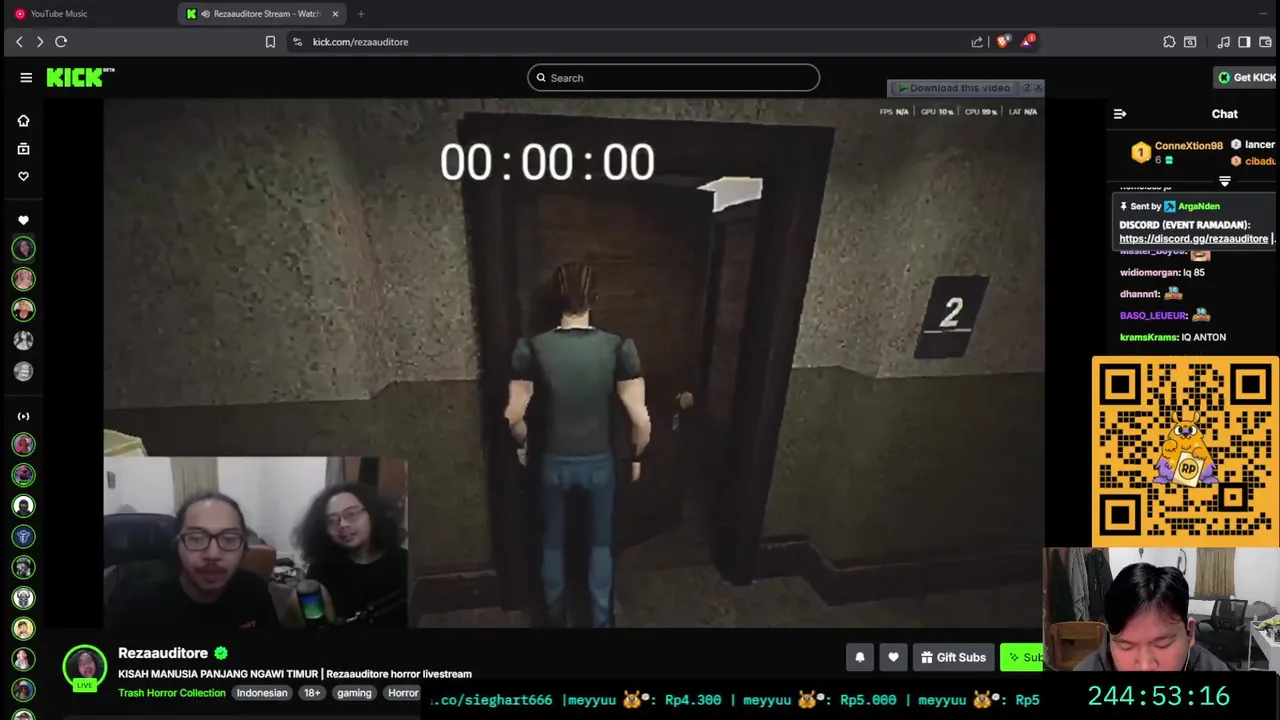
Task: Click browser back arrow
Action: (19, 42)
